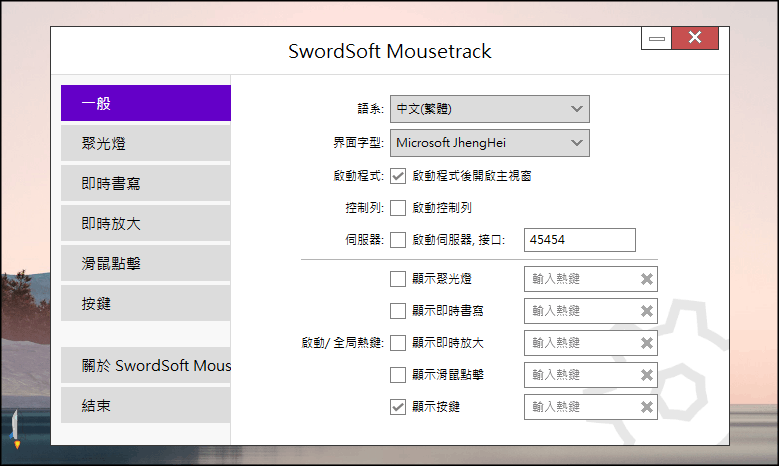The image size is (779, 466).
Task: Click the 啟動/ 全局熱鍵: label
Action: (343, 343)
